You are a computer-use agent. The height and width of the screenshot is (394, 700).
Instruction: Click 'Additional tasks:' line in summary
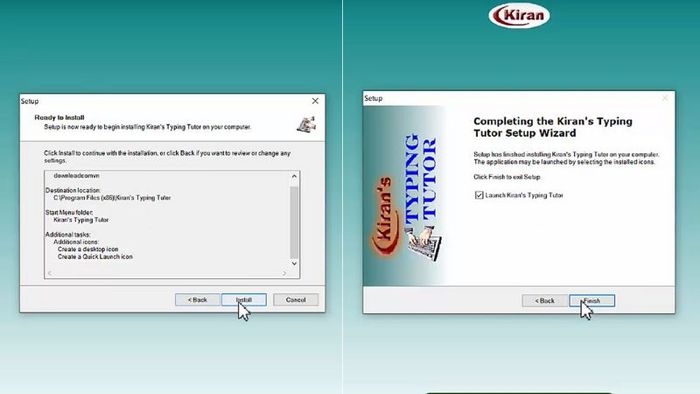(68, 235)
